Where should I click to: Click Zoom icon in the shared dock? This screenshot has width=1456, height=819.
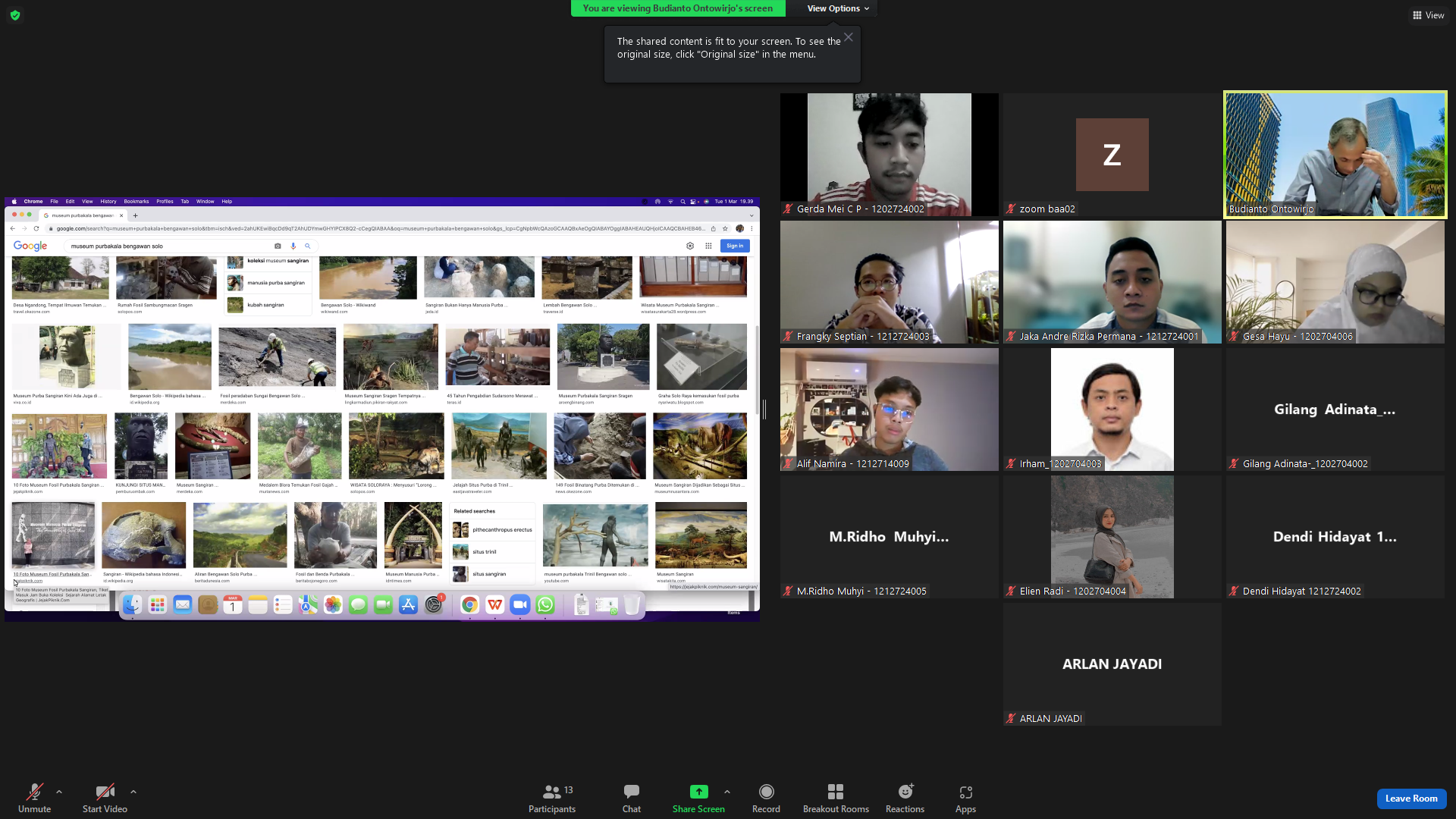520,605
